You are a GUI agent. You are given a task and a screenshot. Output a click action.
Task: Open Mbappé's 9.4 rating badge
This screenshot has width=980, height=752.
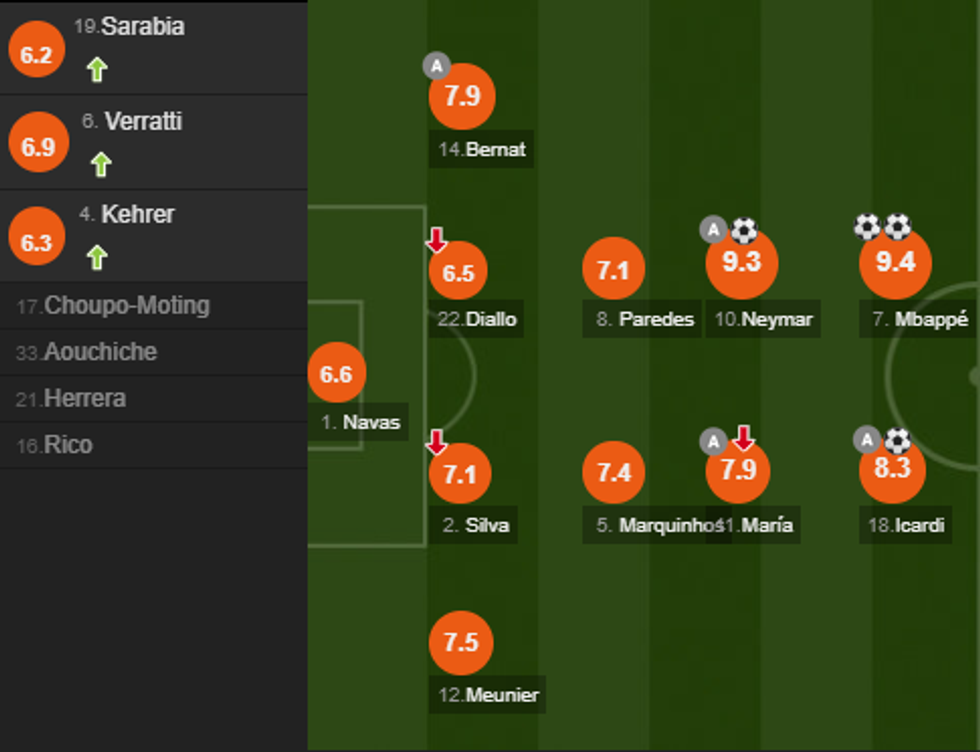(895, 263)
